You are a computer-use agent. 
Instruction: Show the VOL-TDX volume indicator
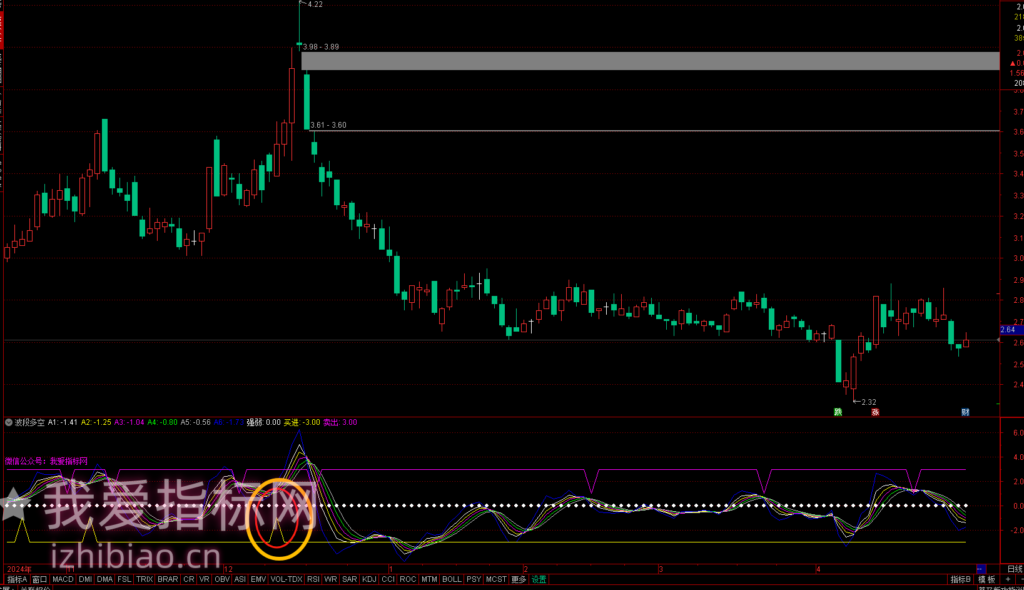pyautogui.click(x=286, y=580)
